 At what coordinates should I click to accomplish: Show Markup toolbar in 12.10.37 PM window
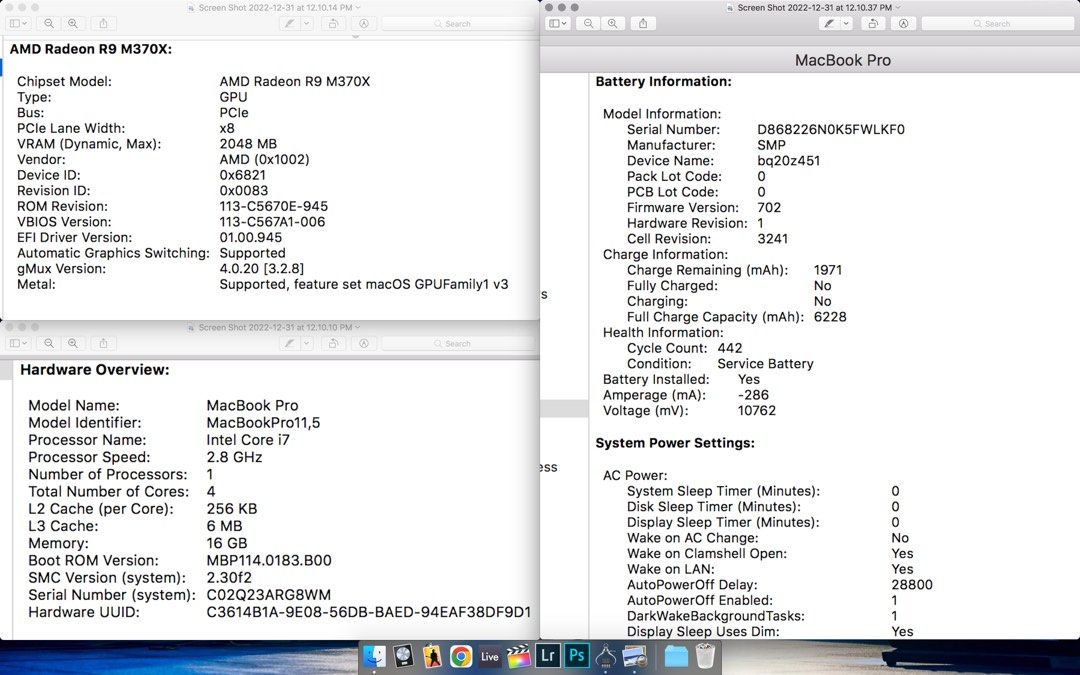coord(903,23)
